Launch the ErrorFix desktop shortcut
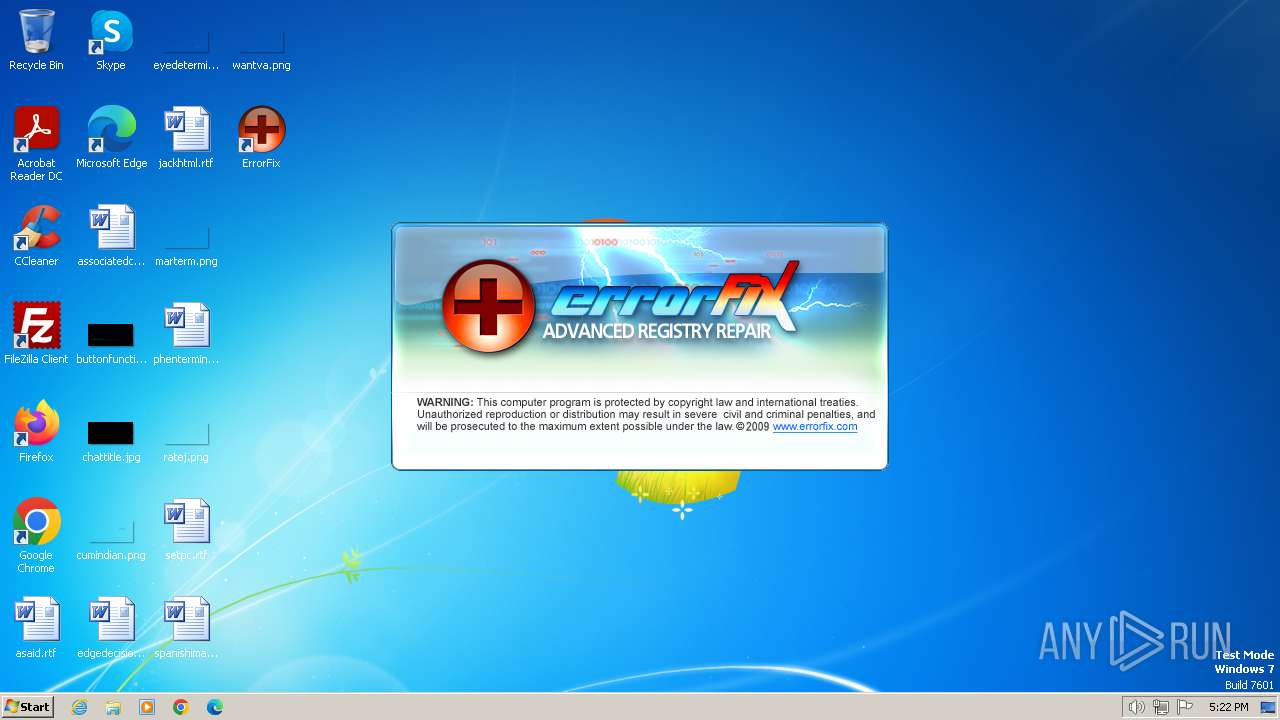Image resolution: width=1280 pixels, height=720 pixels. [261, 138]
